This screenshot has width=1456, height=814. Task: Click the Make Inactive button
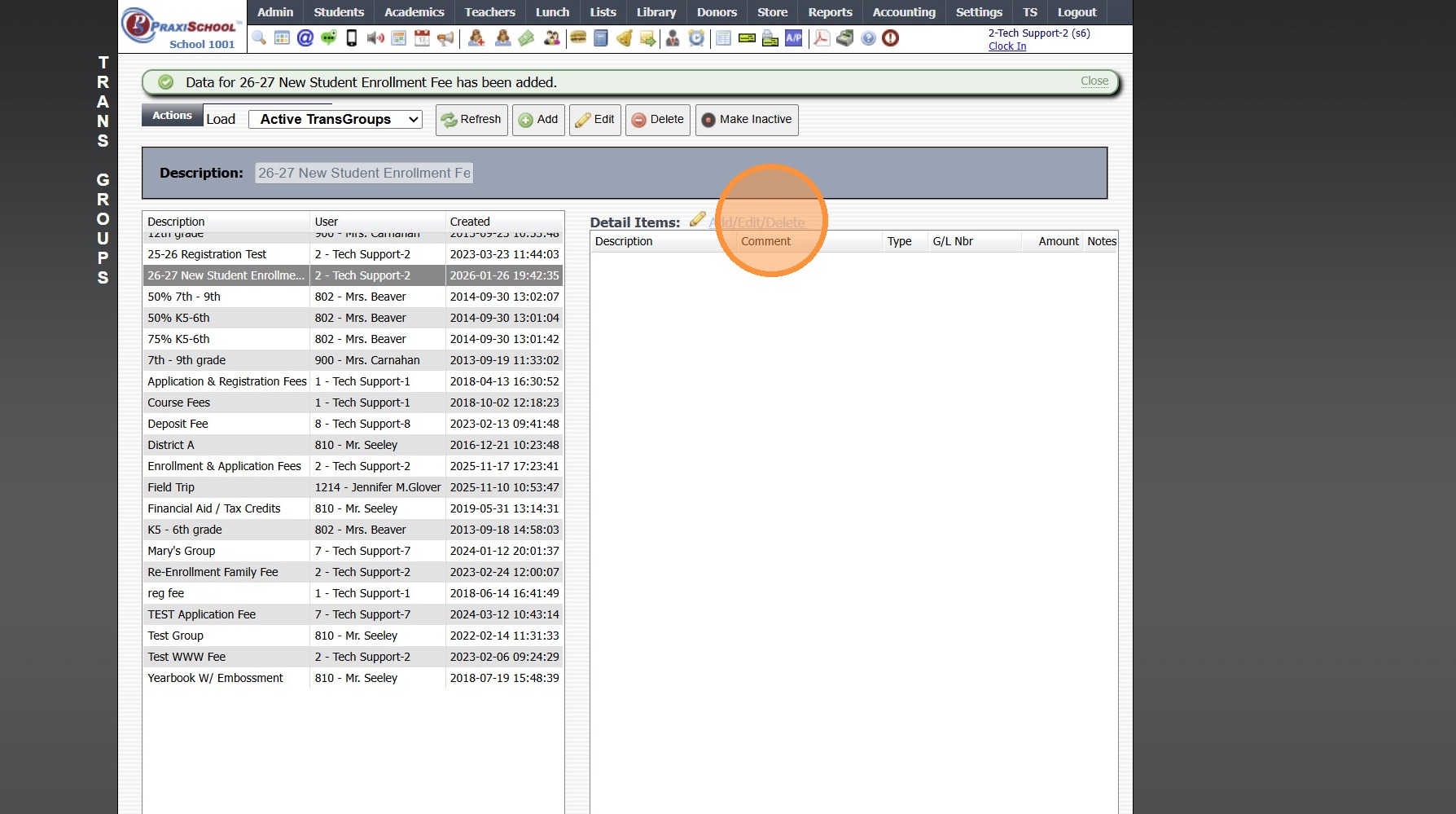click(x=747, y=120)
